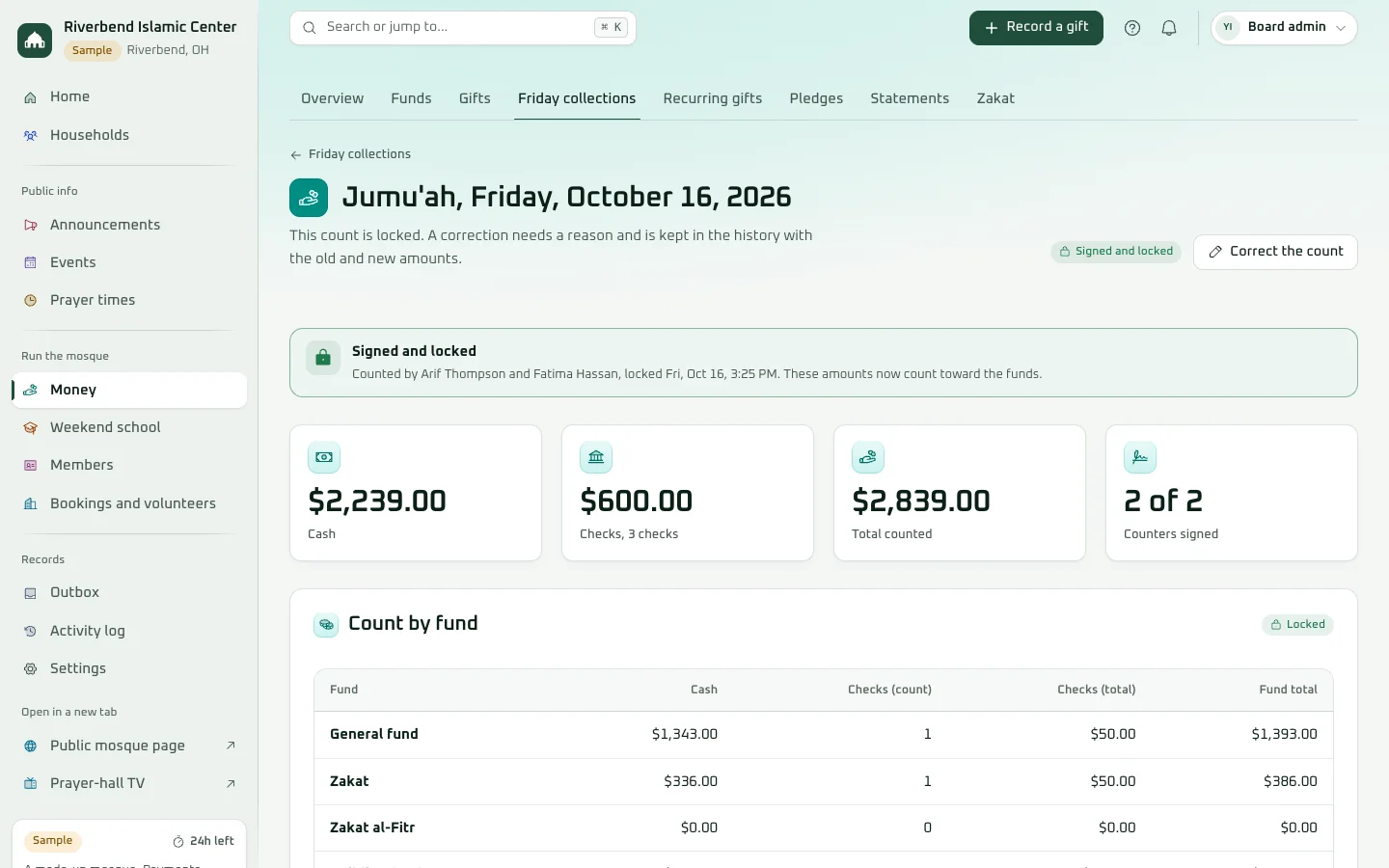Click the bank icon on the Checks card
The image size is (1389, 868).
(596, 458)
